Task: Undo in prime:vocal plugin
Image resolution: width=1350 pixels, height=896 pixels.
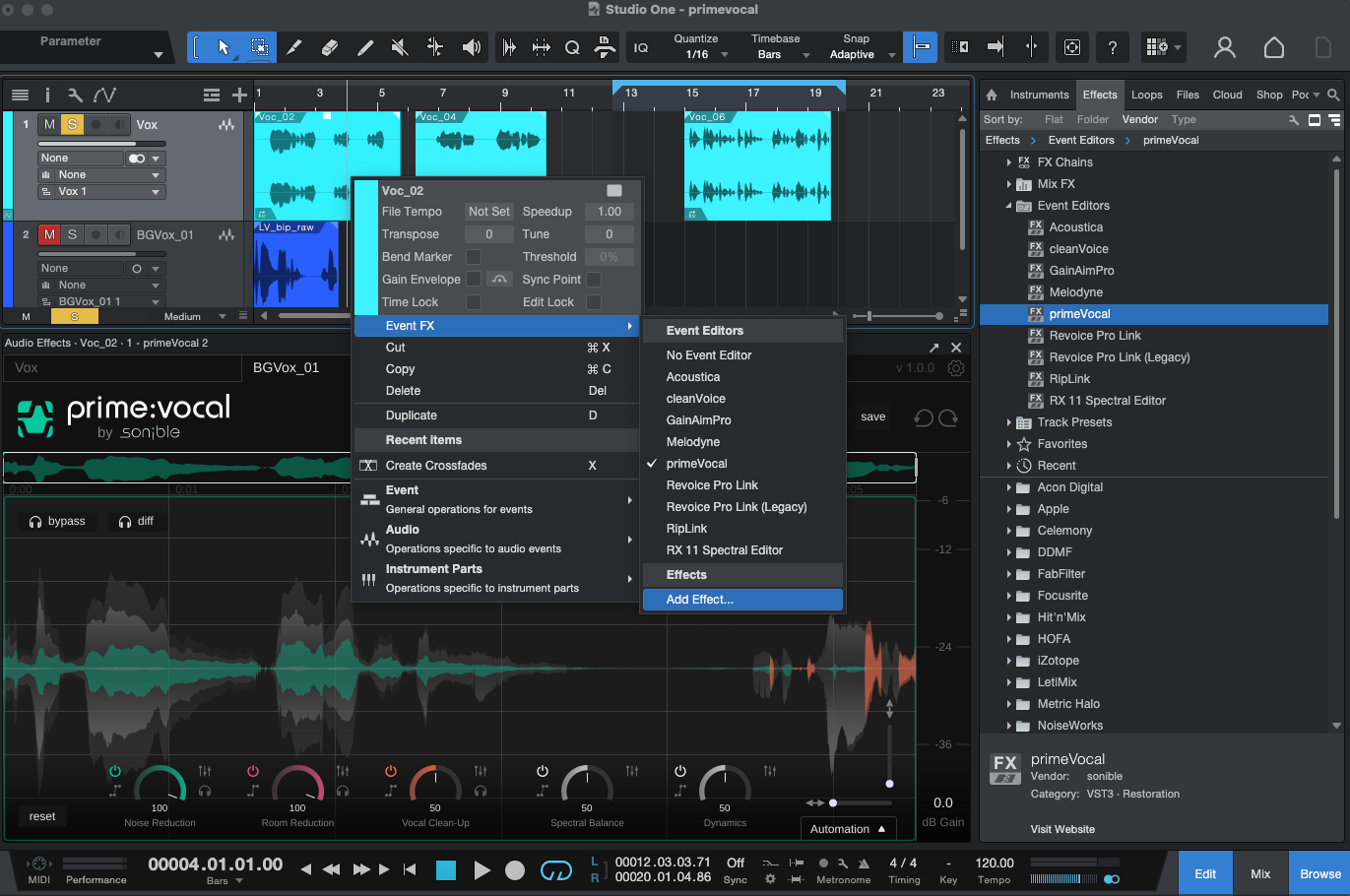Action: click(x=924, y=417)
